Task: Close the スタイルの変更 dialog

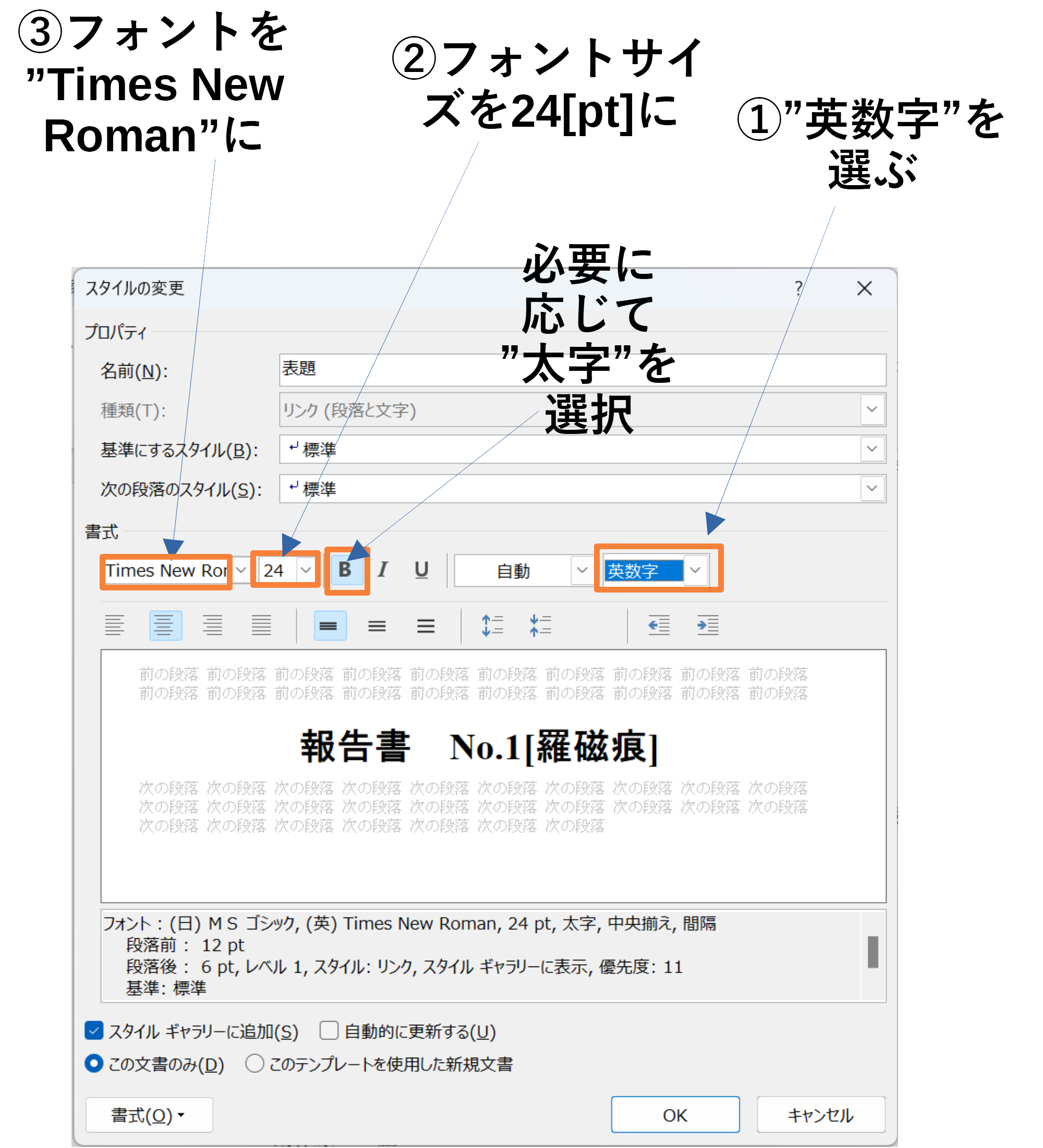Action: pos(864,289)
